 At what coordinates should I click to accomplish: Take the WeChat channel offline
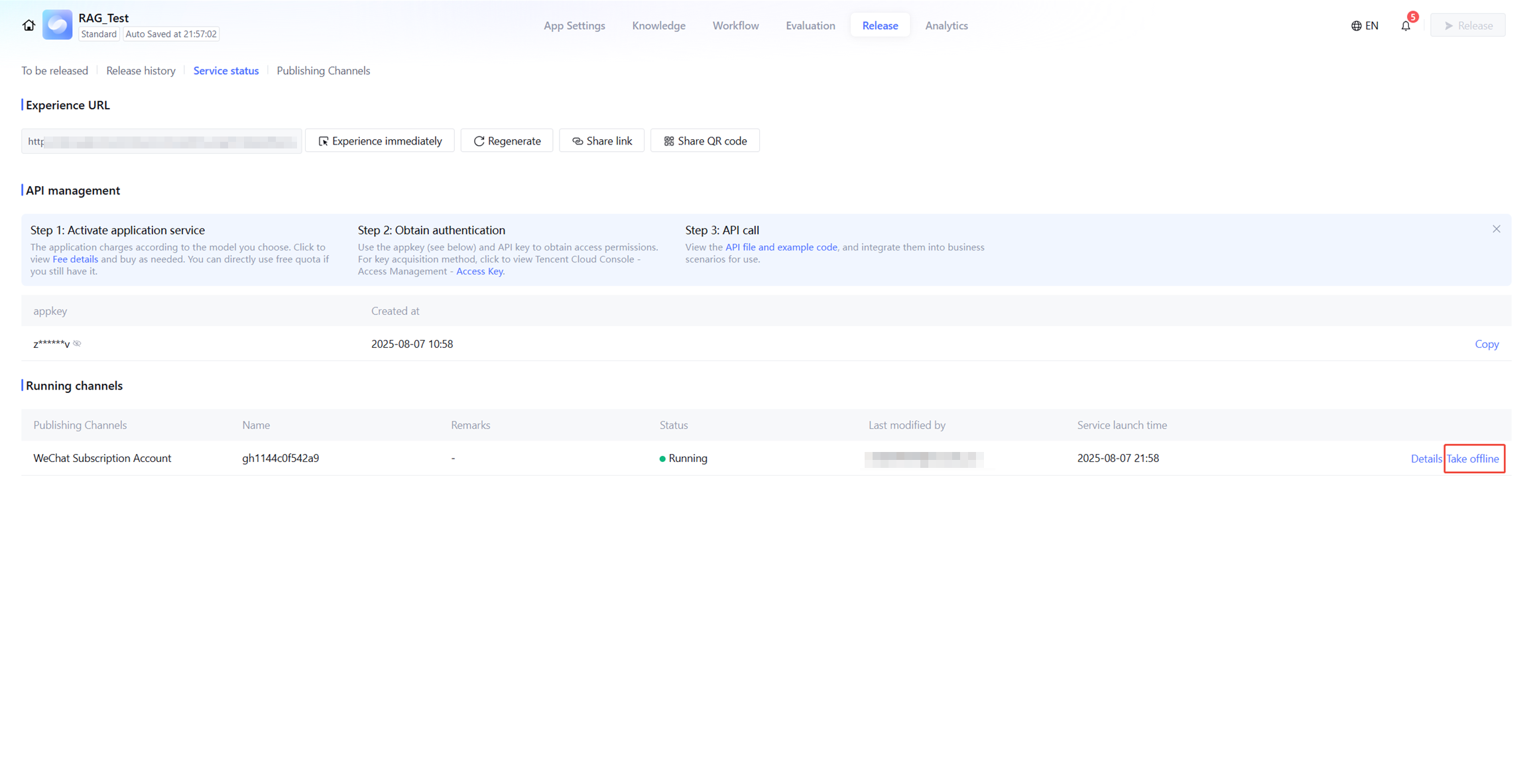point(1473,459)
